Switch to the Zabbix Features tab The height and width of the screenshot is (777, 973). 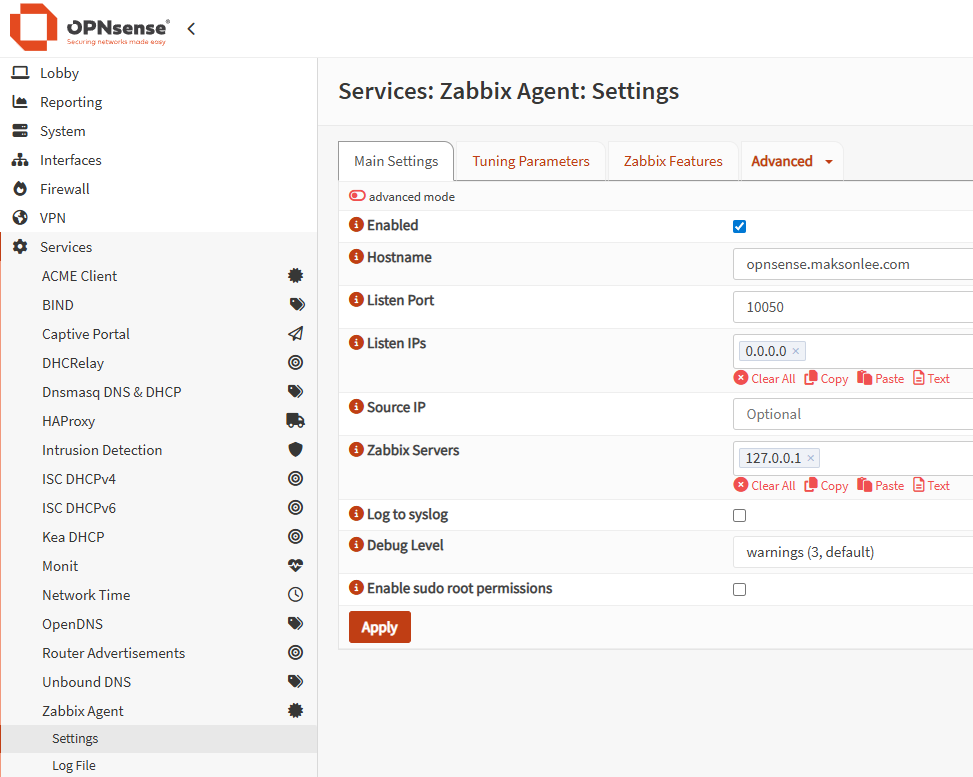pyautogui.click(x=673, y=161)
